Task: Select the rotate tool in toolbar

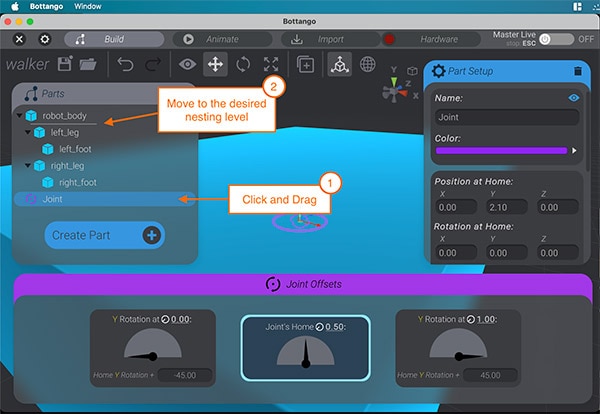Action: pyautogui.click(x=243, y=64)
